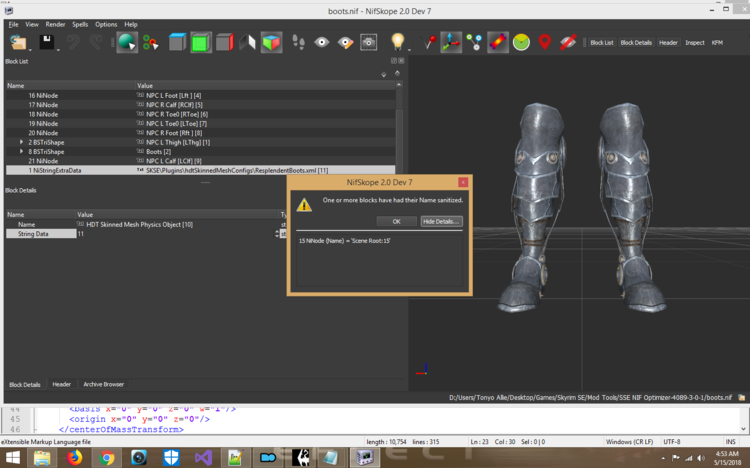
Task: Click the save view eye-with-pencil icon
Action: click(345, 43)
